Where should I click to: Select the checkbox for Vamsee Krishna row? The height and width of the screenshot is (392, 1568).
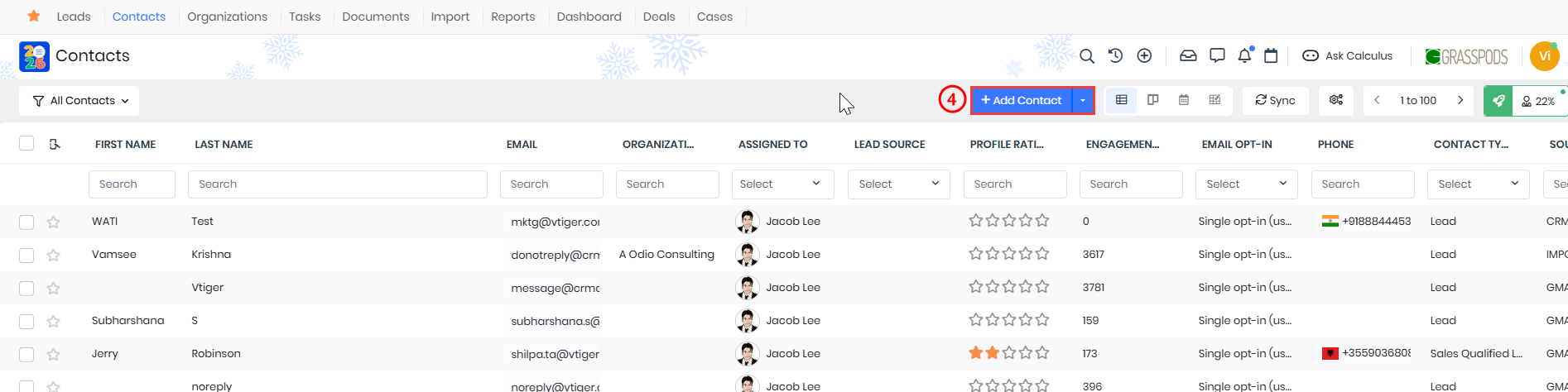click(26, 255)
